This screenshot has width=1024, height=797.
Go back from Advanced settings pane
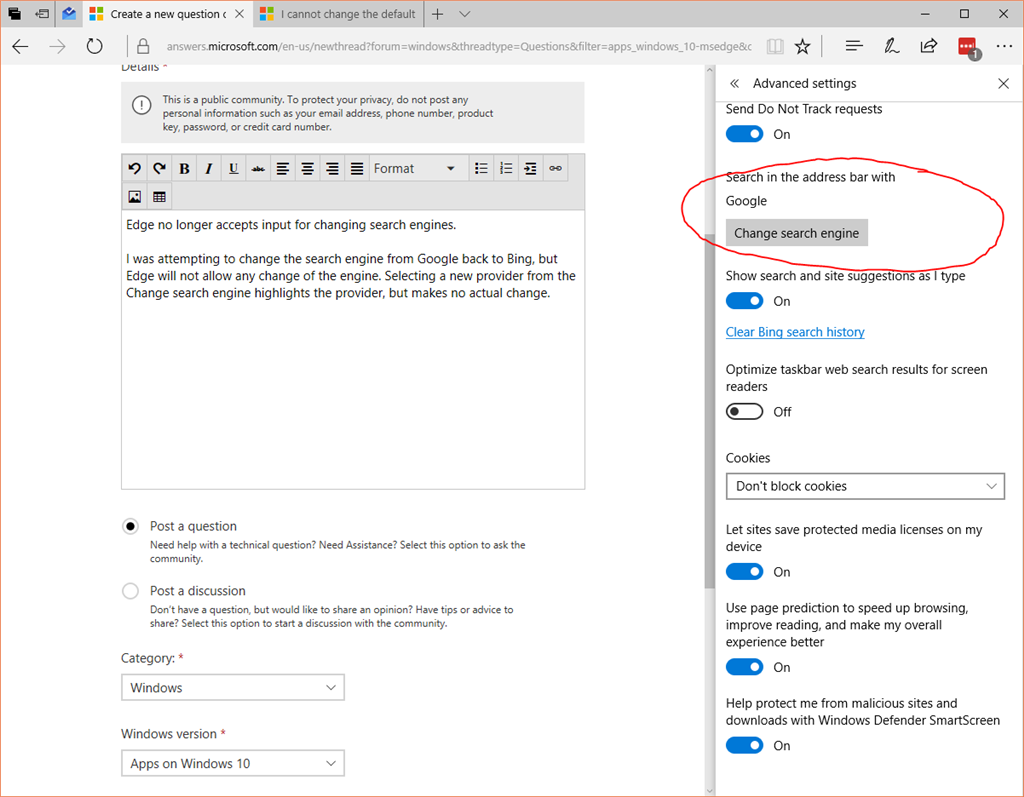click(735, 84)
